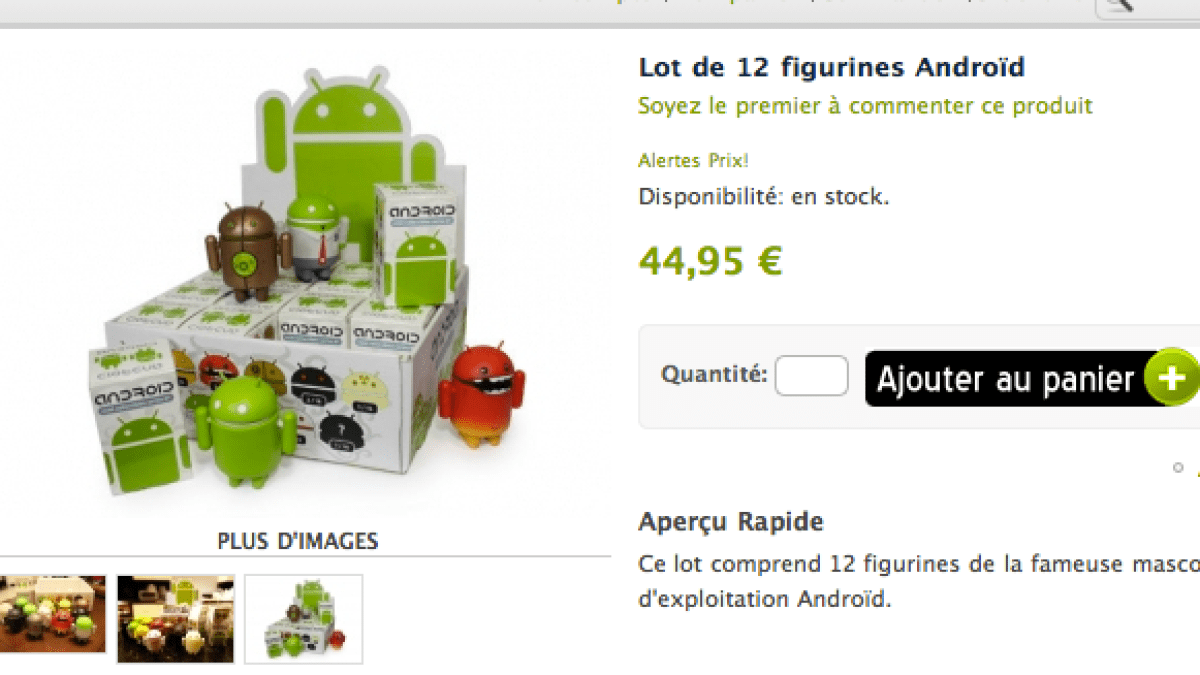1200x675 pixels.
Task: Add the product with Ajouter au panier
Action: pyautogui.click(x=1031, y=378)
